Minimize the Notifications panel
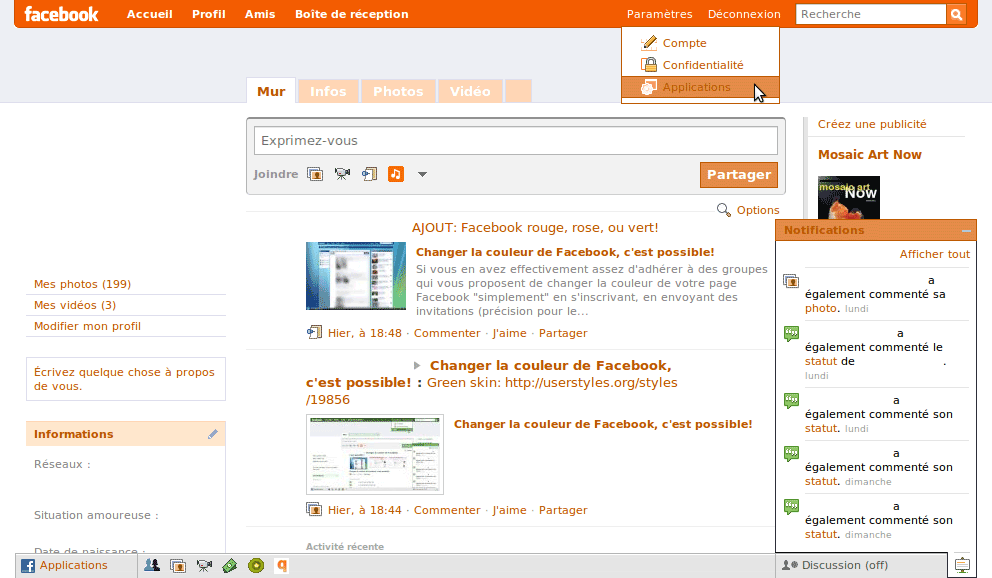 (965, 230)
